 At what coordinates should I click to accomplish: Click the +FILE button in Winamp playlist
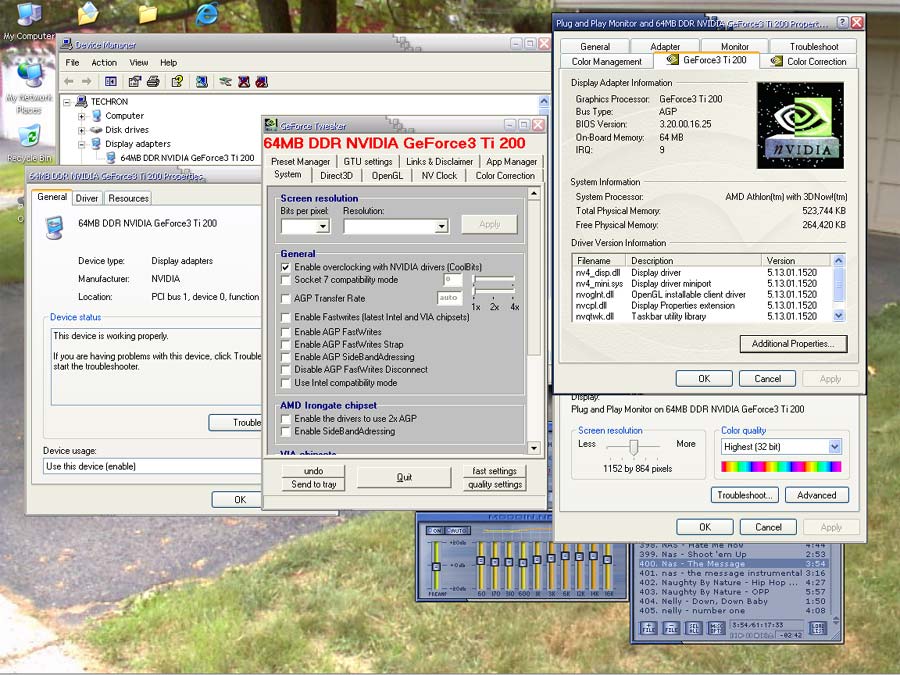pyautogui.click(x=649, y=628)
